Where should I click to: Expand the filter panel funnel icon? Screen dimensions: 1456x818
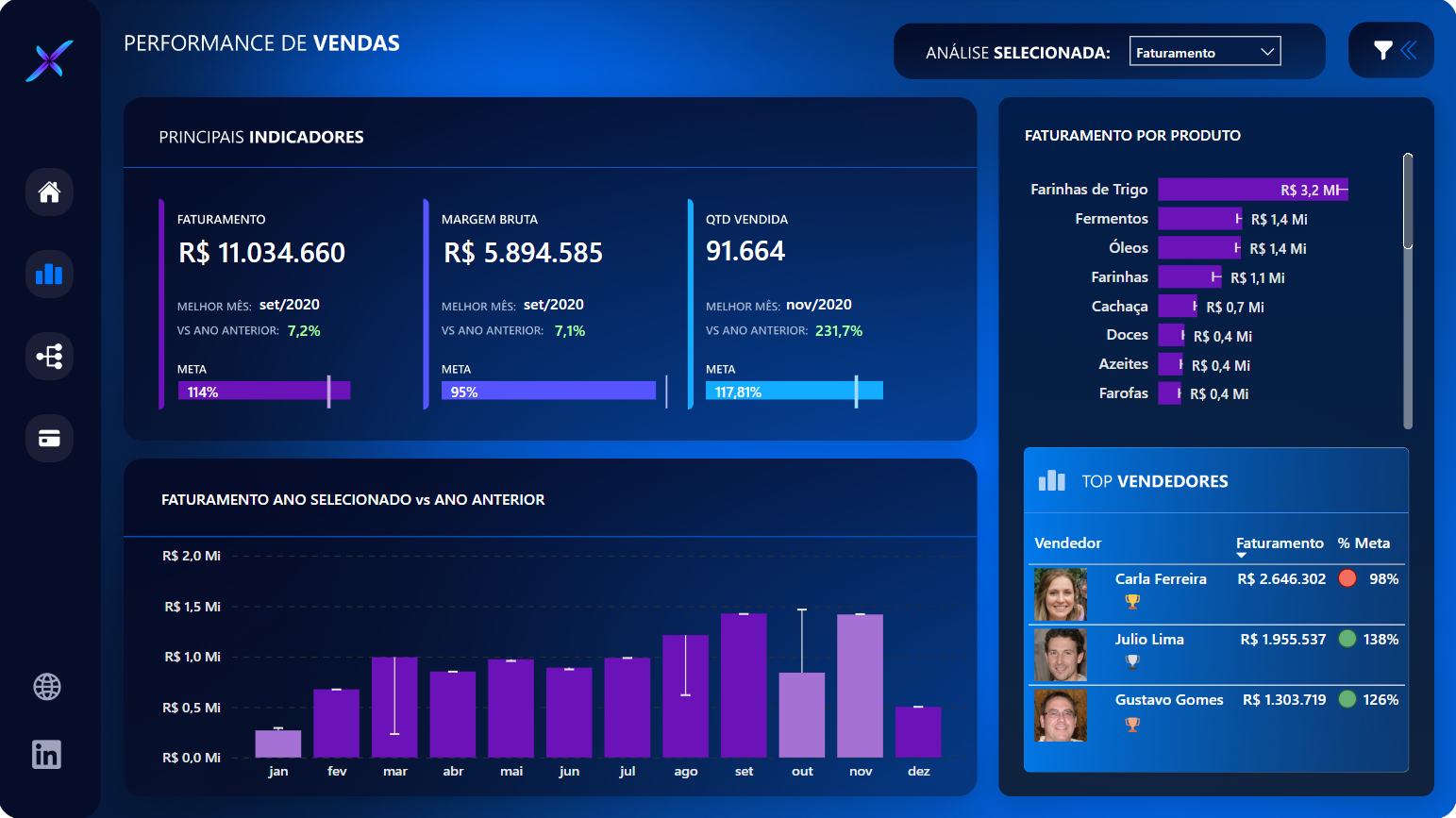click(1382, 51)
